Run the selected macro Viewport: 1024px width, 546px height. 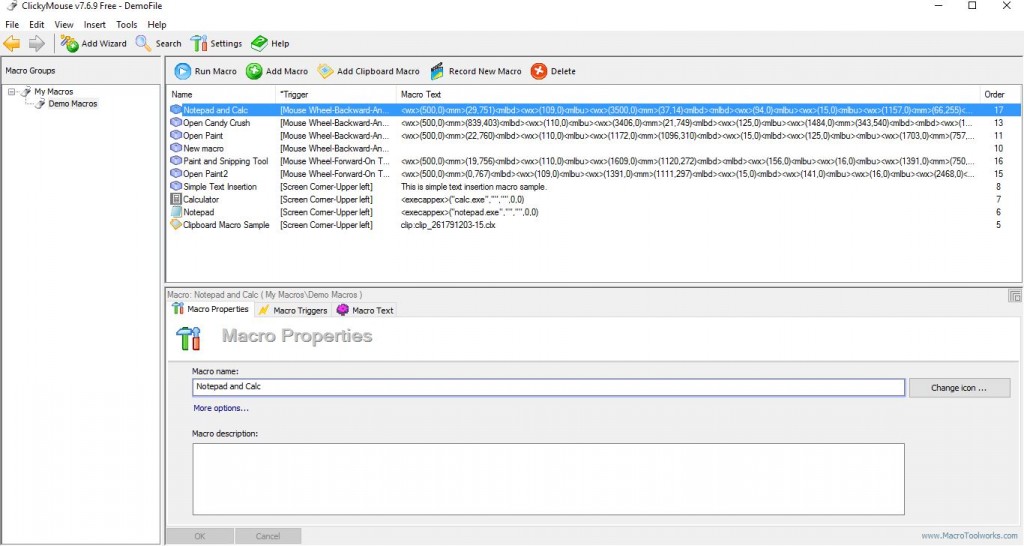(x=206, y=71)
